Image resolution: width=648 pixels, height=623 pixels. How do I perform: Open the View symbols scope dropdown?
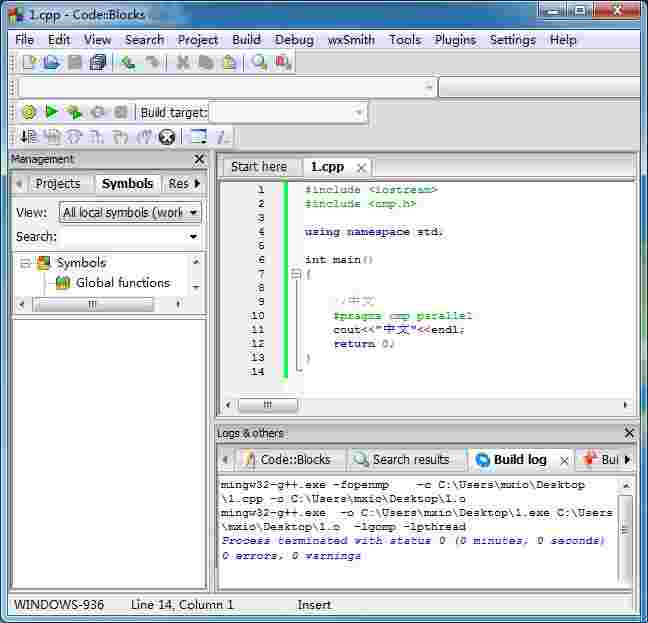click(192, 212)
